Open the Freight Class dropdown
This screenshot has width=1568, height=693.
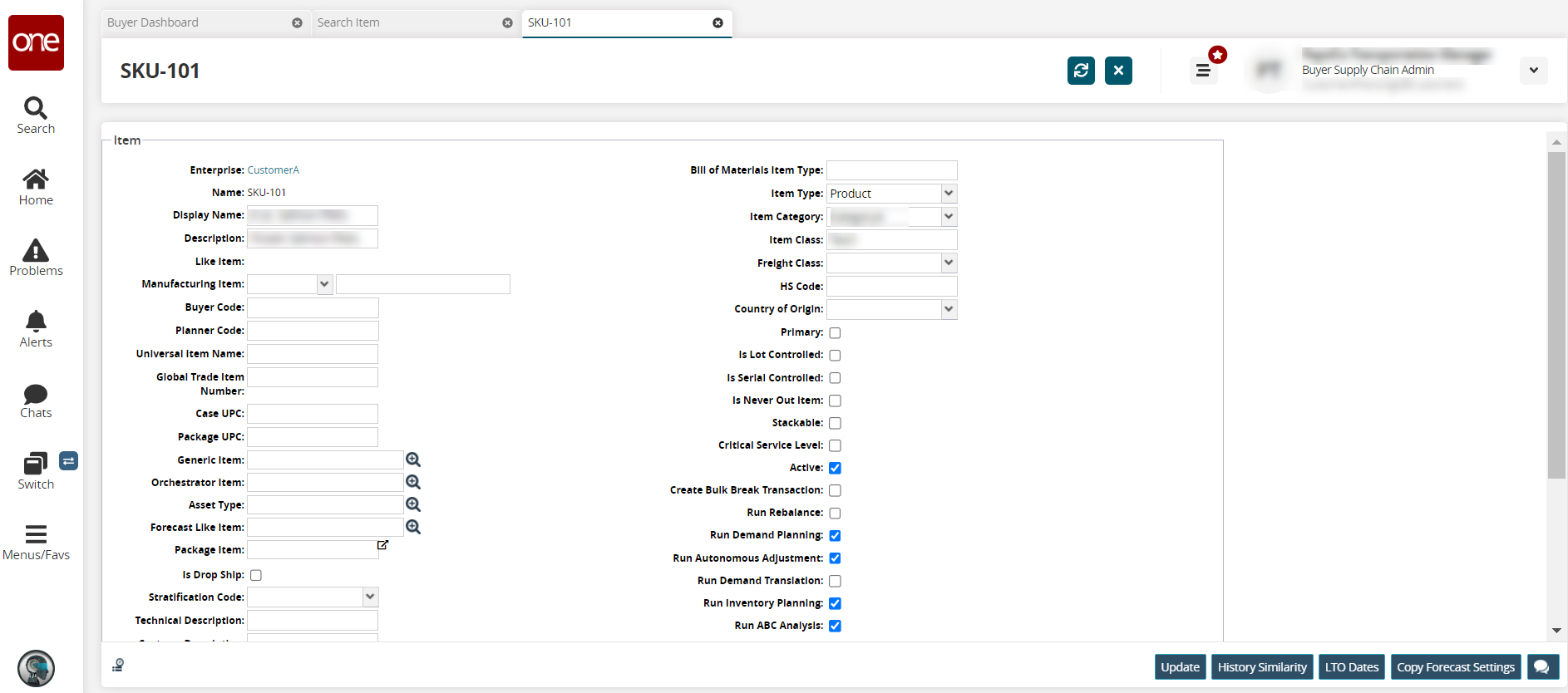point(949,263)
